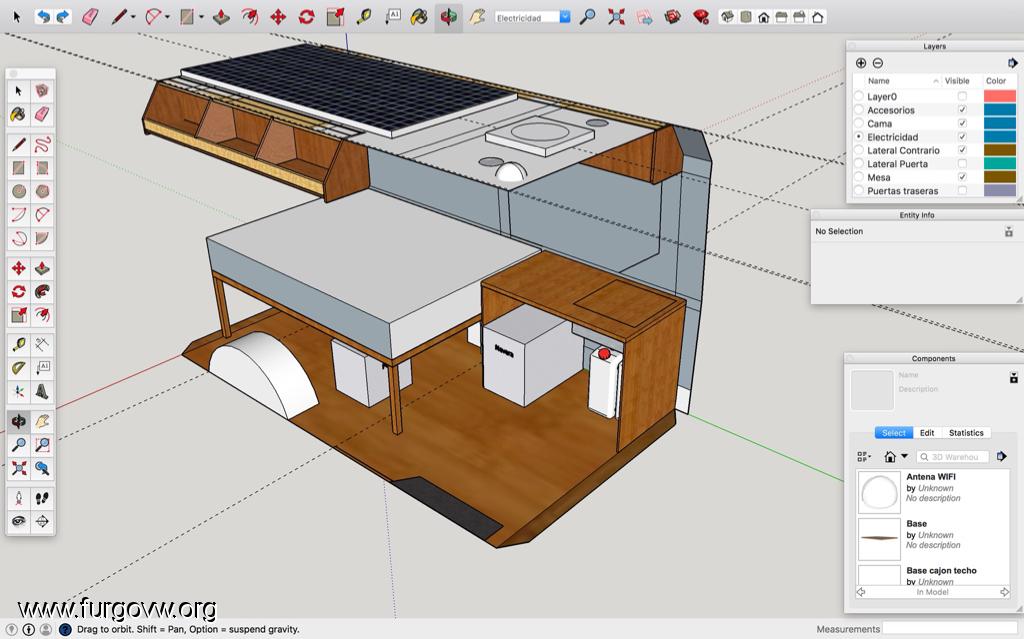Screen dimensions: 1024x639
Task: Switch to Top view in the top toolbar
Action: pos(745,18)
